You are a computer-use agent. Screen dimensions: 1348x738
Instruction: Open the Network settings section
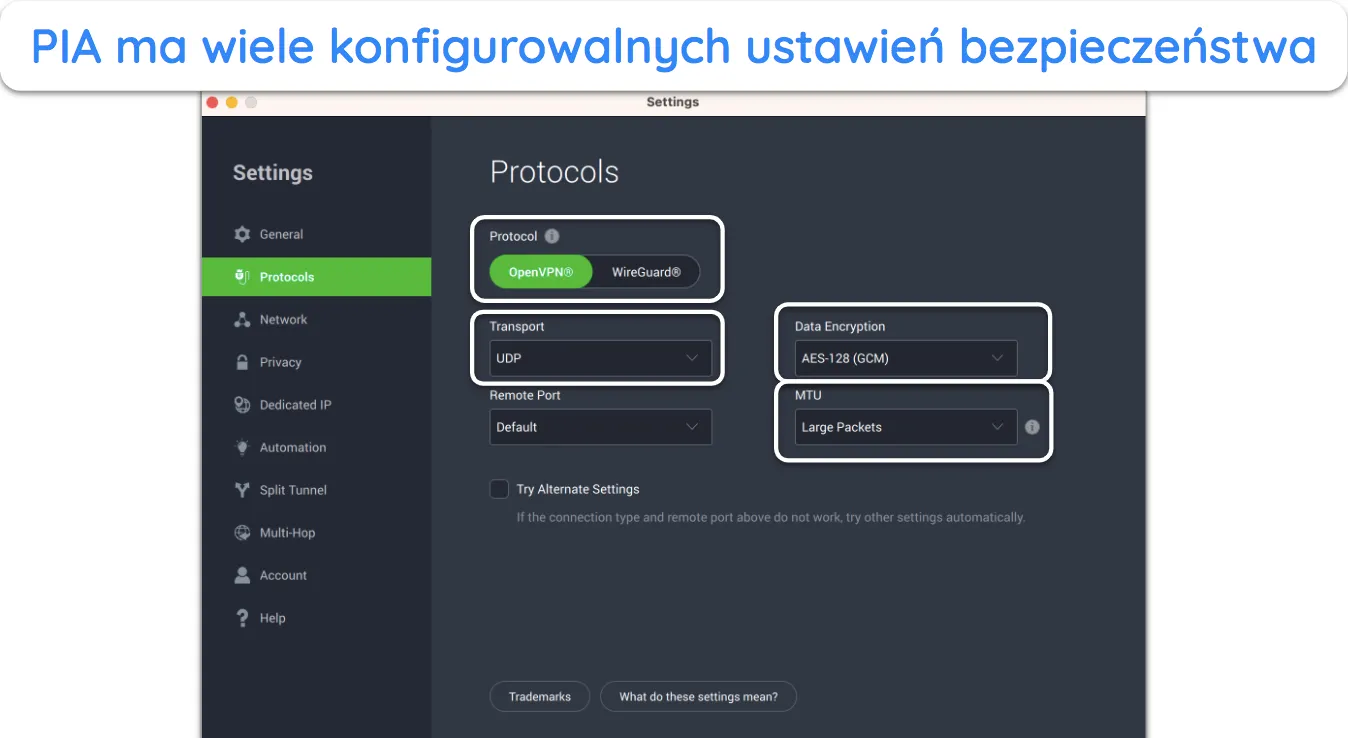pyautogui.click(x=316, y=320)
